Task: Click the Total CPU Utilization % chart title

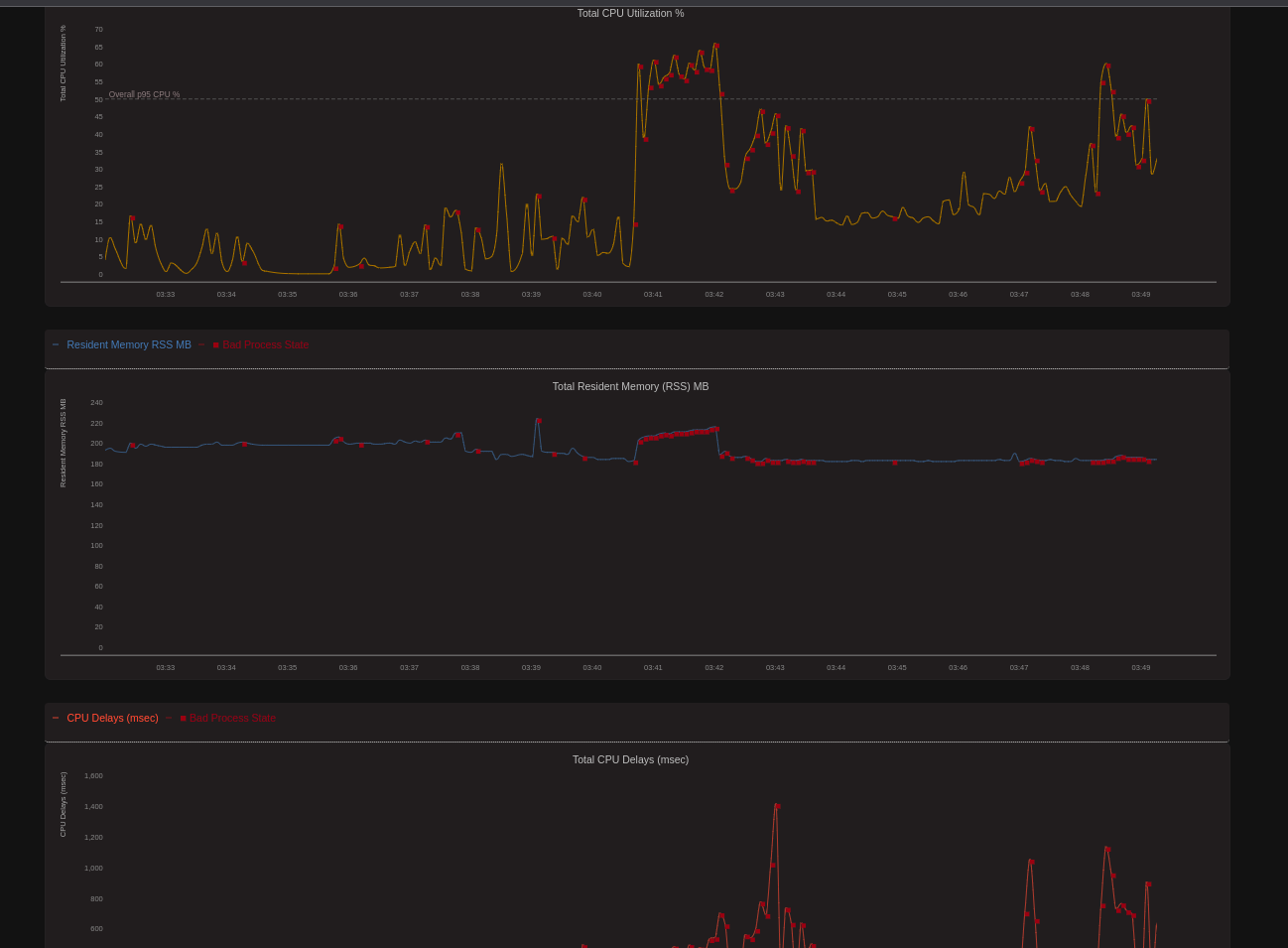Action: point(630,13)
